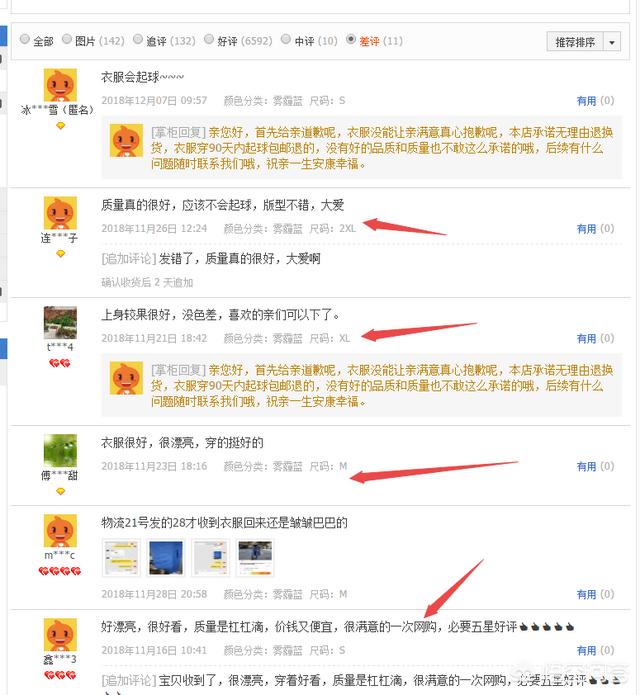Click the 推荐排序 sort button label

(575, 42)
